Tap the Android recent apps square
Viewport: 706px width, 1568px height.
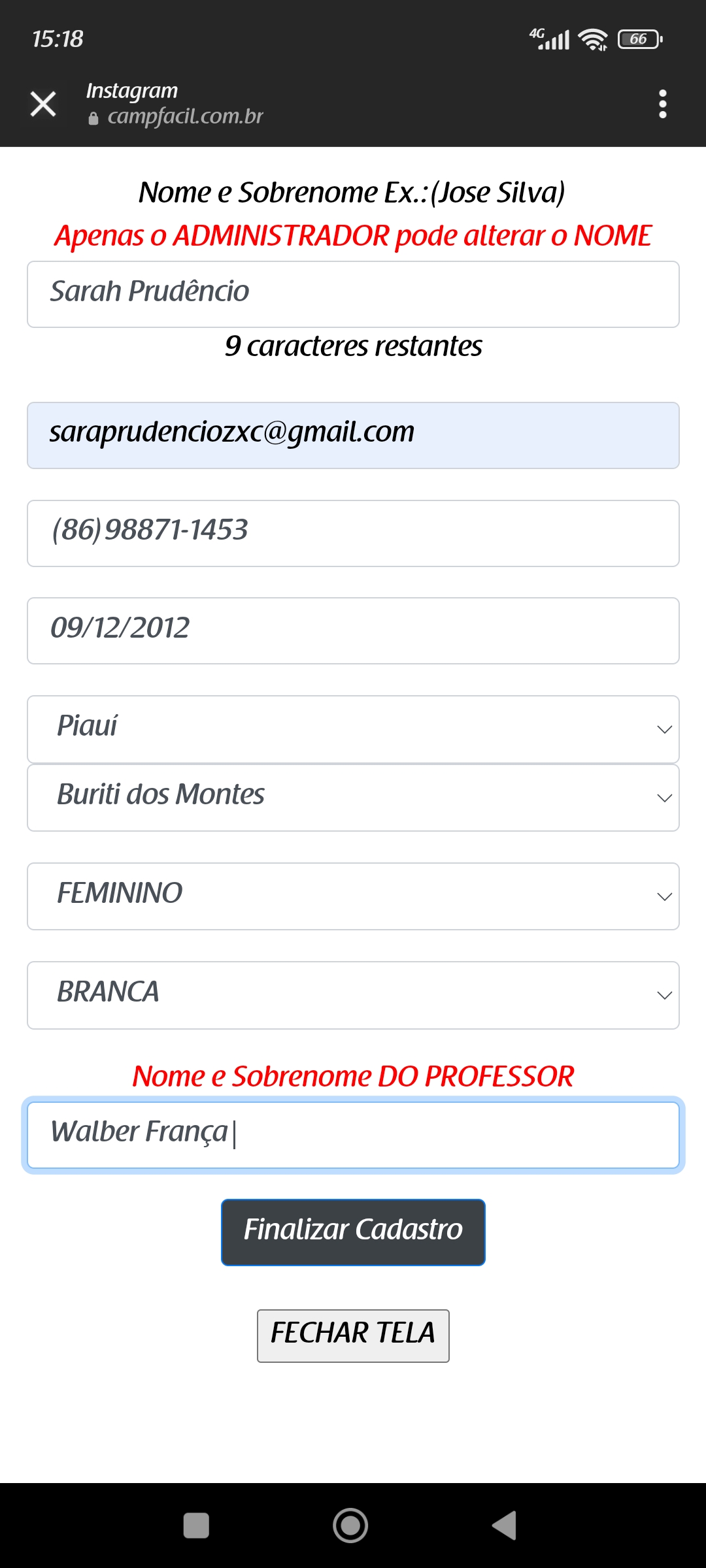tap(196, 1526)
